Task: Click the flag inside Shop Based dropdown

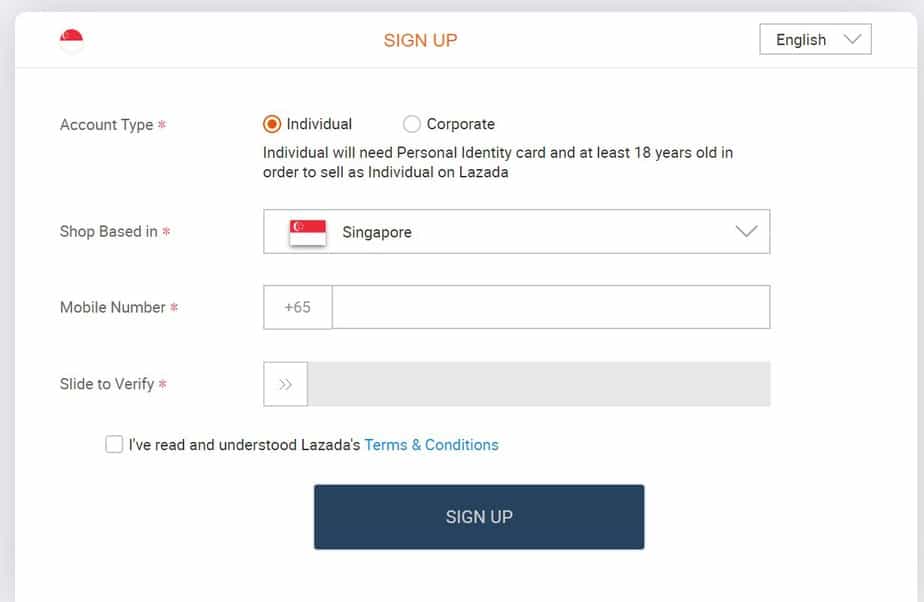Action: (308, 232)
